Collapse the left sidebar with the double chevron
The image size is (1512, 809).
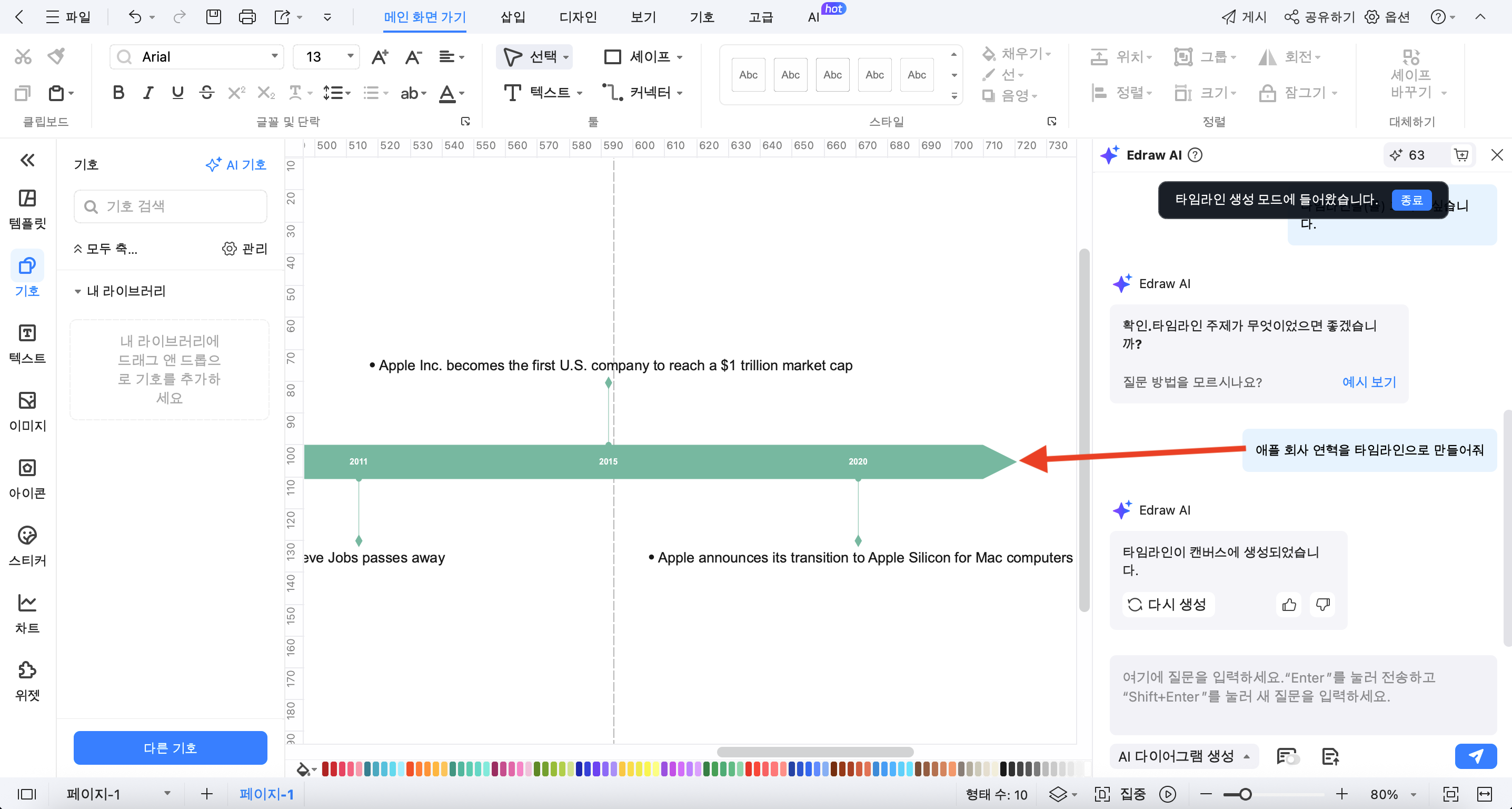pos(27,160)
